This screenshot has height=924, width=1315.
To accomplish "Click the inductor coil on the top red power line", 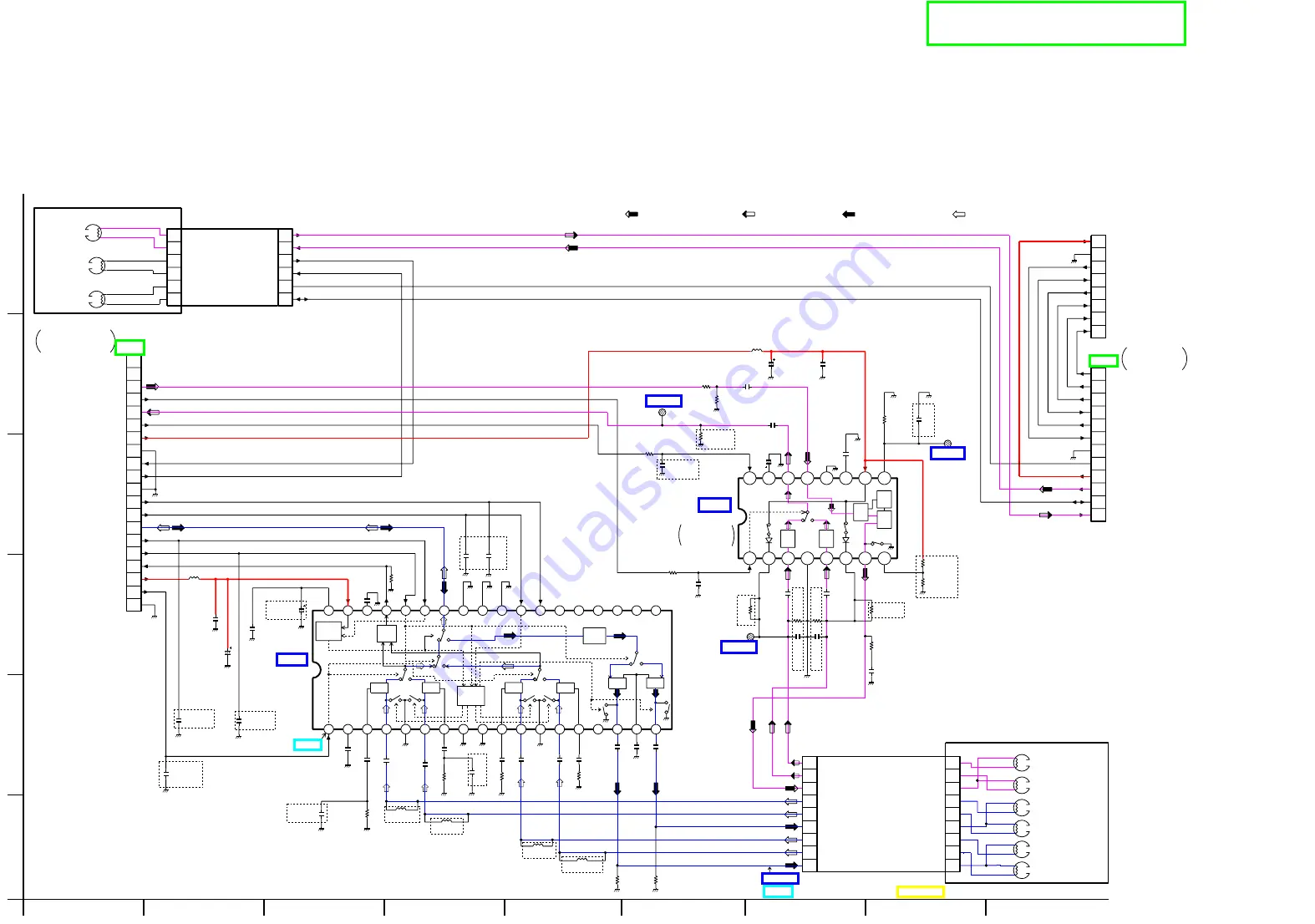I will click(x=757, y=351).
